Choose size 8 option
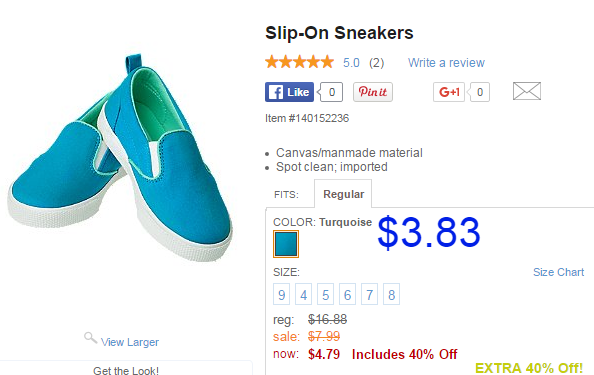Viewport: 594px width, 375px height. [391, 294]
